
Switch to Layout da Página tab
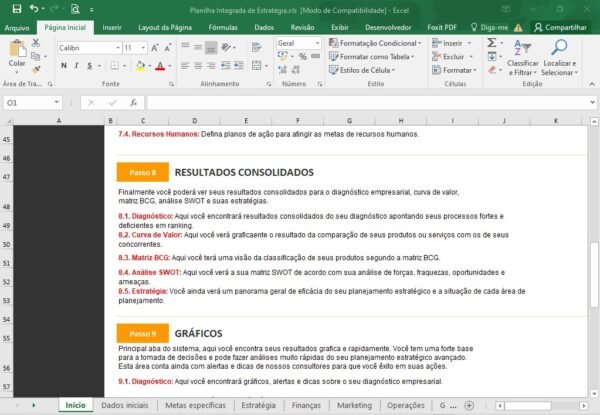tap(165, 28)
